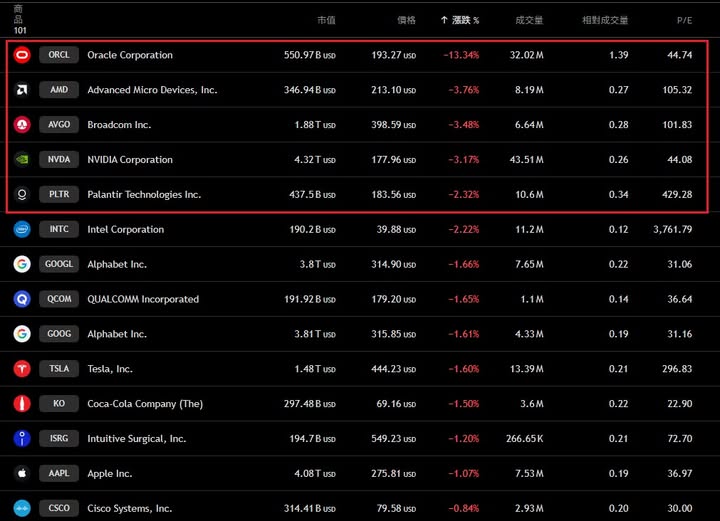720x521 pixels.
Task: Click the 成交量 column header
Action: [529, 20]
